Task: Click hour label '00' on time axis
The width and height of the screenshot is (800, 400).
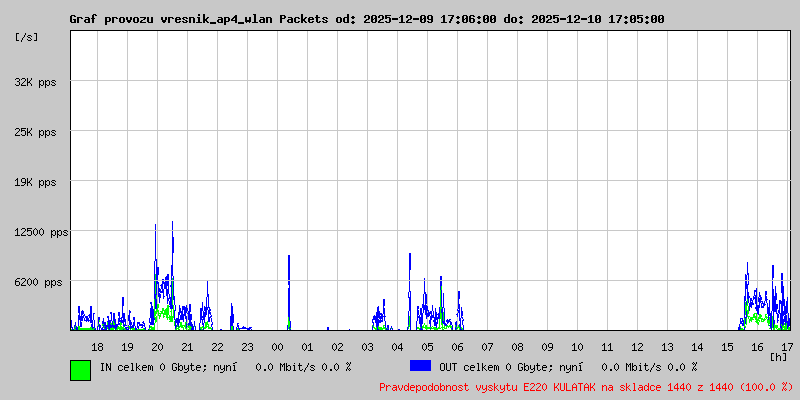Action: (x=278, y=347)
